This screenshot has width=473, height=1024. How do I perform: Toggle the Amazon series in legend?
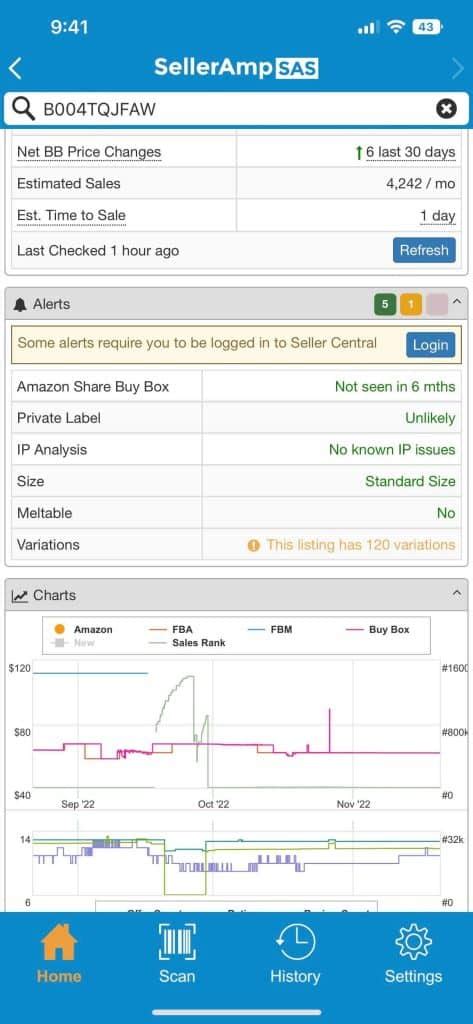pos(82,630)
